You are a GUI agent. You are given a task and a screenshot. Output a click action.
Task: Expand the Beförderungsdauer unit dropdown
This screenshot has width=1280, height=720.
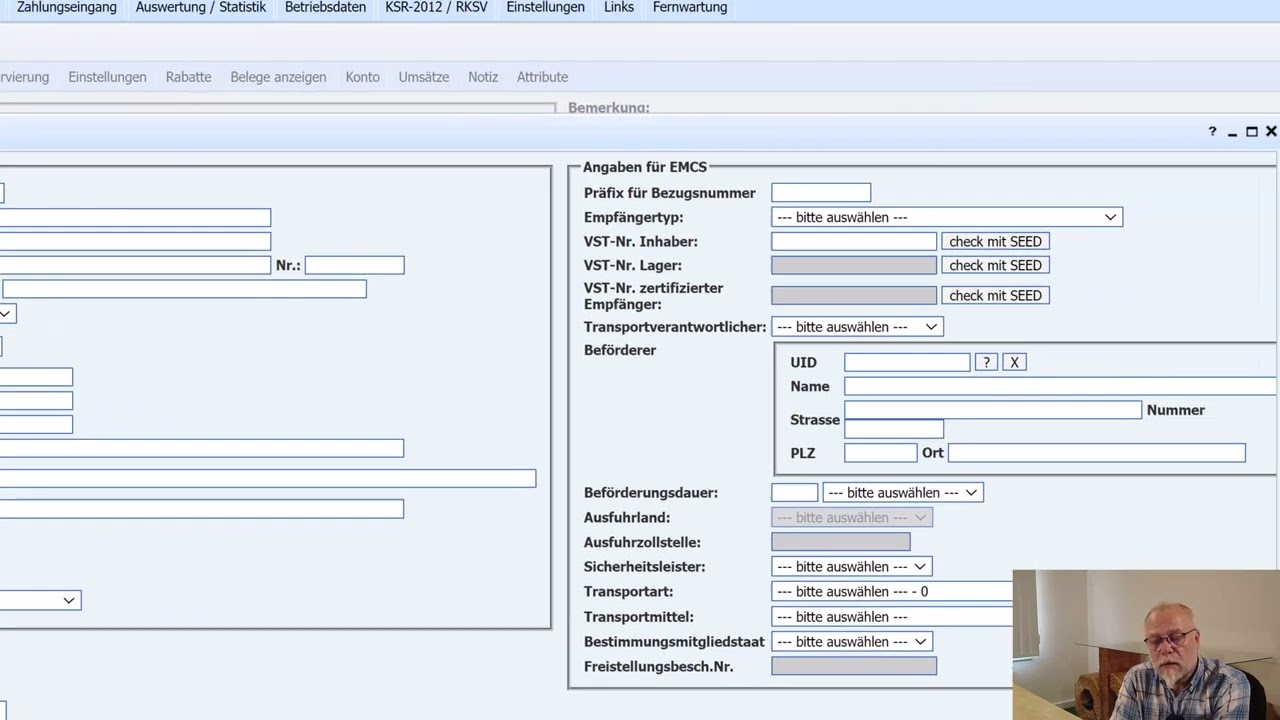(x=903, y=492)
